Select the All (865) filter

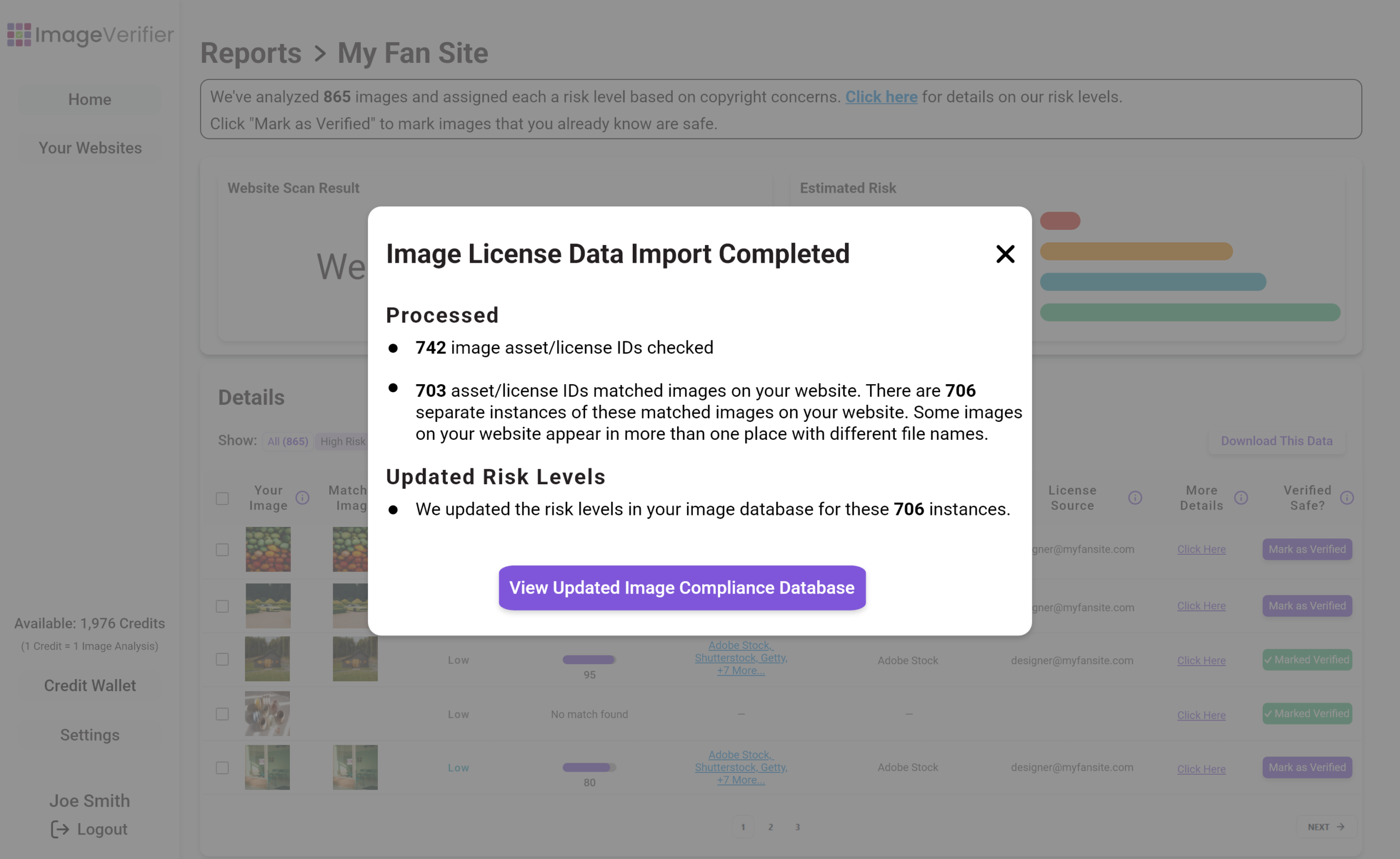point(288,441)
